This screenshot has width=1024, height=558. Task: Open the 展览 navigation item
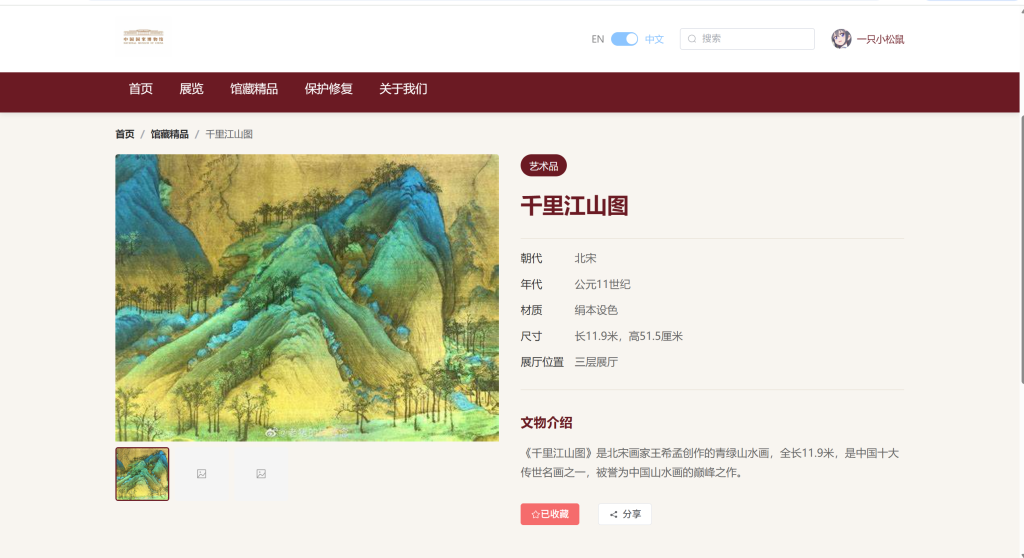[x=191, y=89]
